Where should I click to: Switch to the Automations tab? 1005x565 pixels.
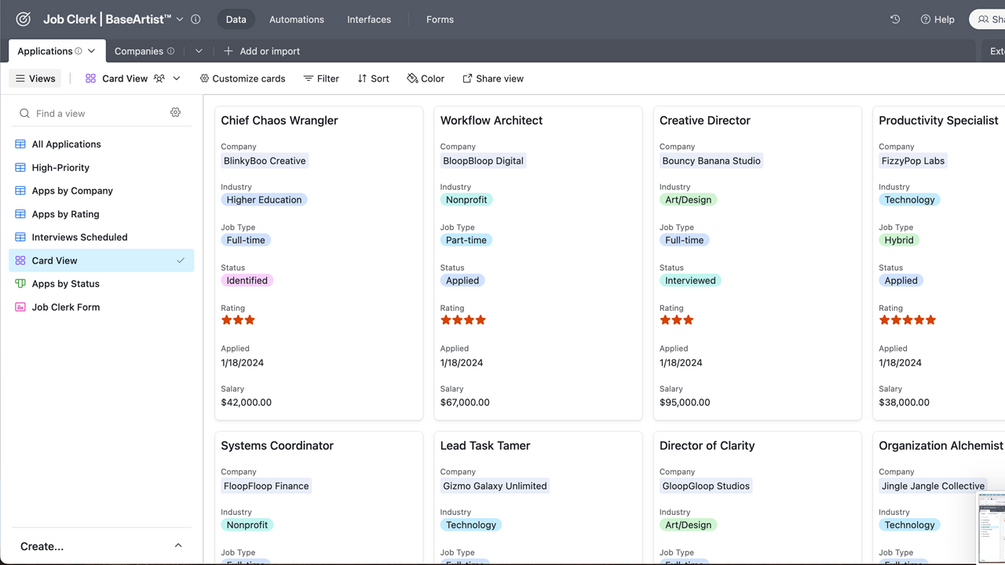coord(296,19)
